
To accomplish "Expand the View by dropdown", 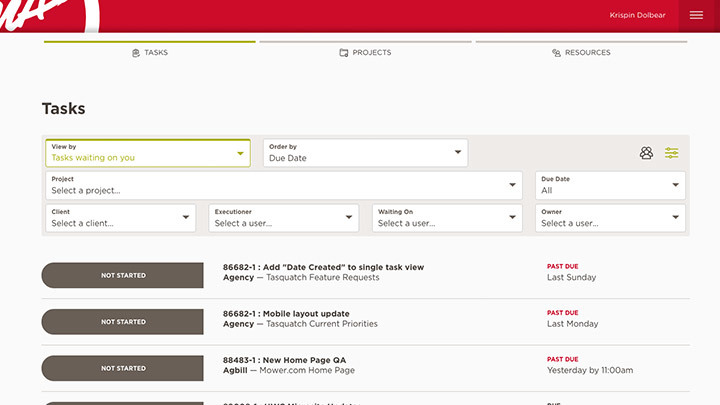I will point(147,153).
